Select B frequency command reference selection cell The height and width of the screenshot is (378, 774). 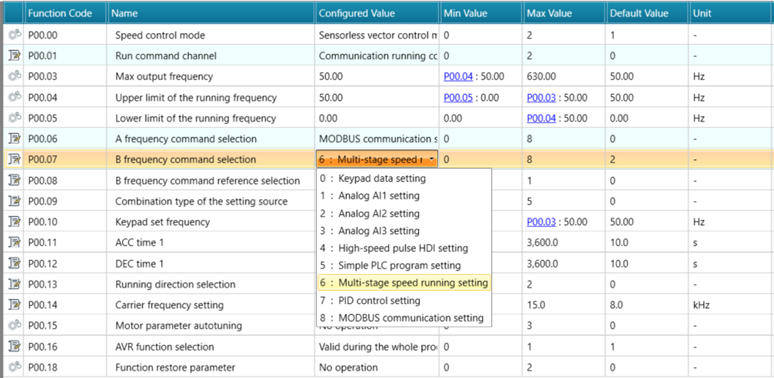point(211,181)
